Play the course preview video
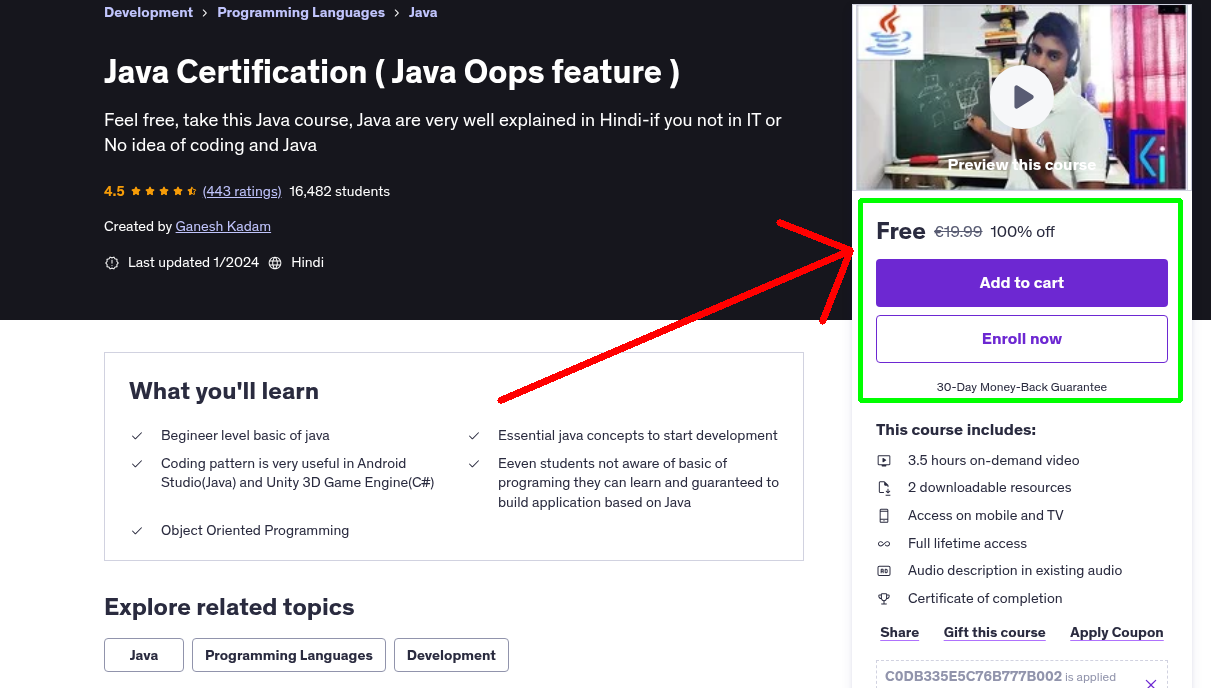This screenshot has width=1211, height=688. 1022,97
